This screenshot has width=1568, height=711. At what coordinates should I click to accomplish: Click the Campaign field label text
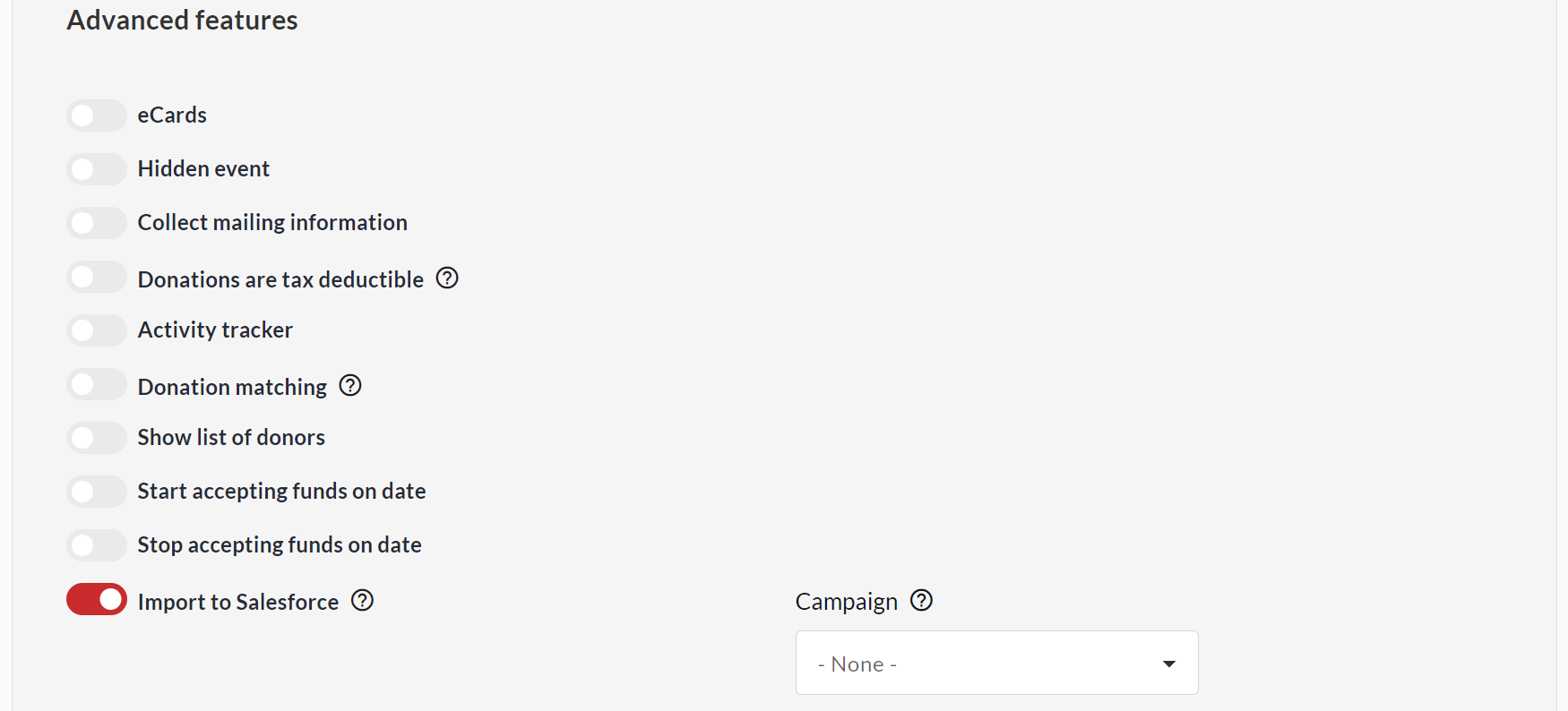pos(846,602)
